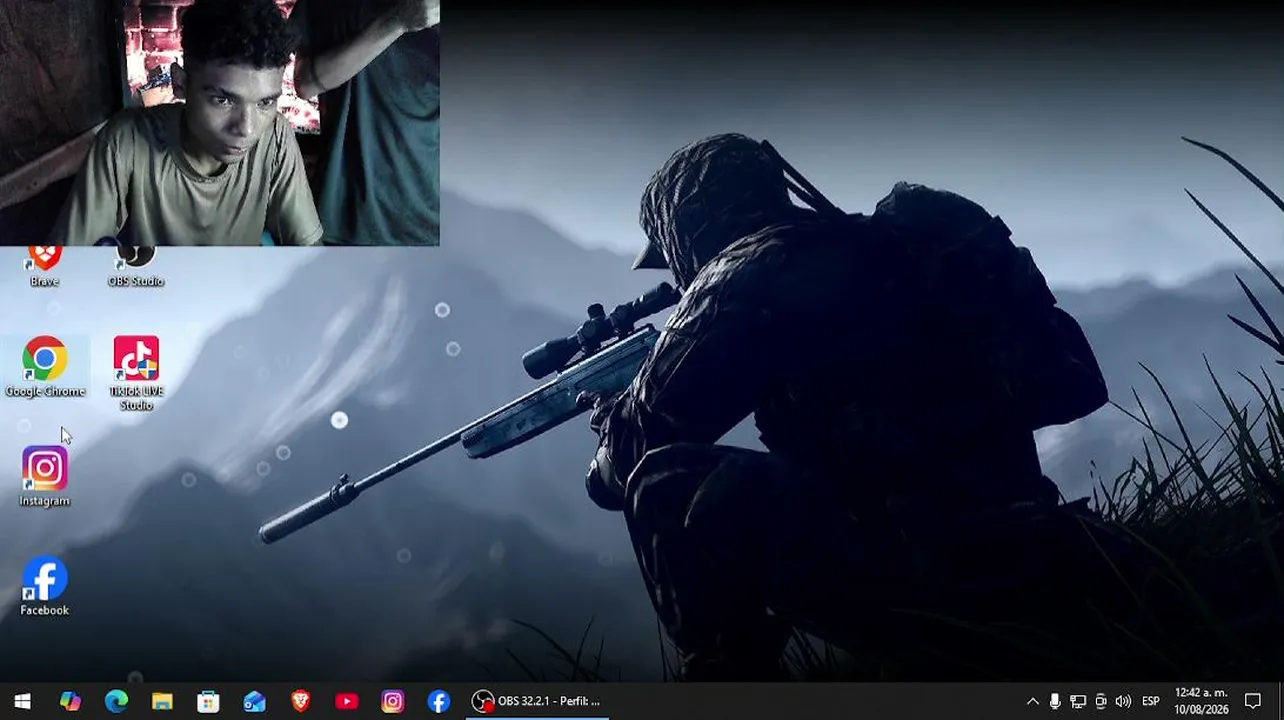Viewport: 1284px width, 720px height.
Task: Open Microsoft Store from the taskbar
Action: (x=208, y=701)
